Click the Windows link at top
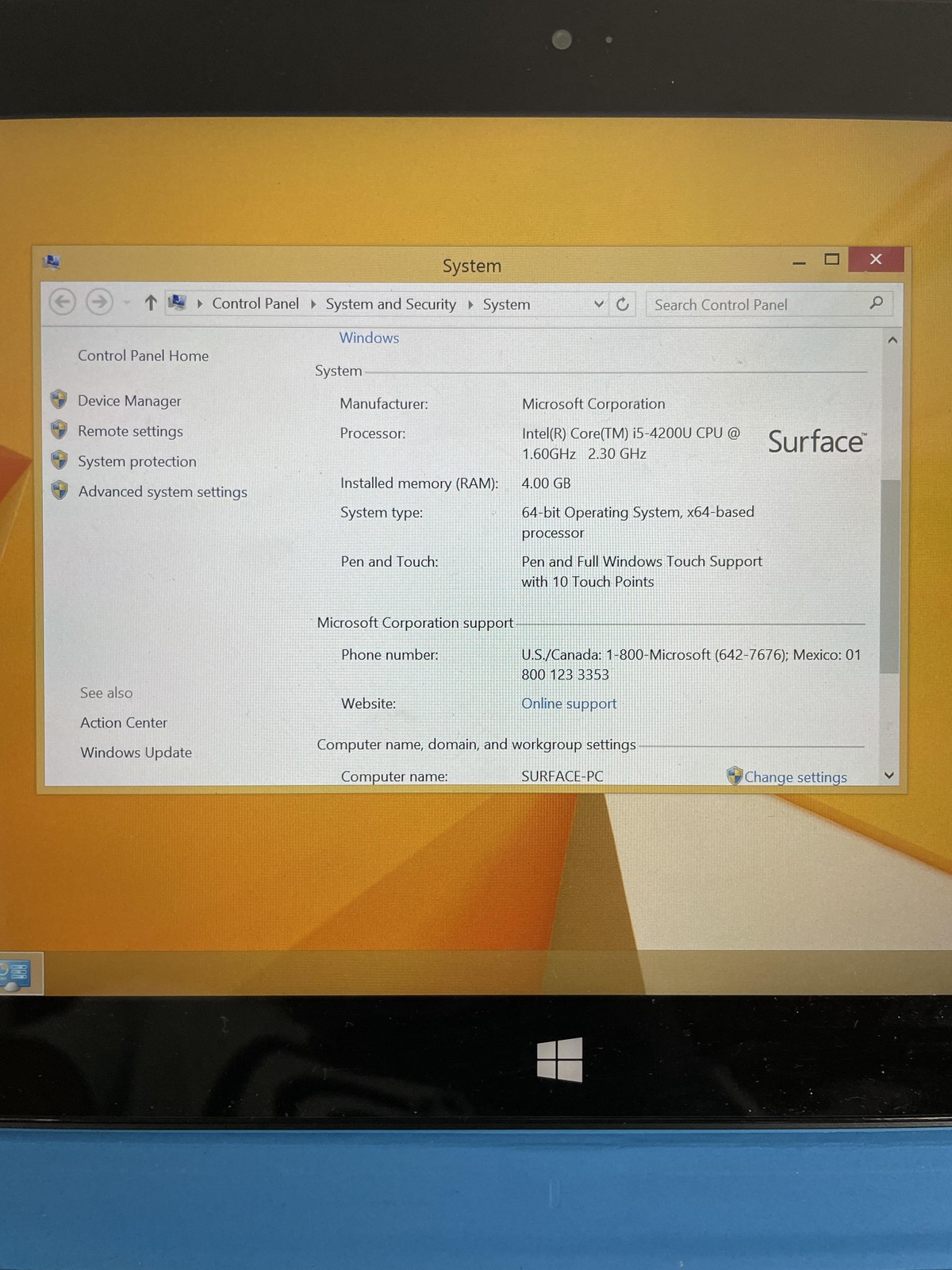The width and height of the screenshot is (952, 1270). tap(369, 337)
